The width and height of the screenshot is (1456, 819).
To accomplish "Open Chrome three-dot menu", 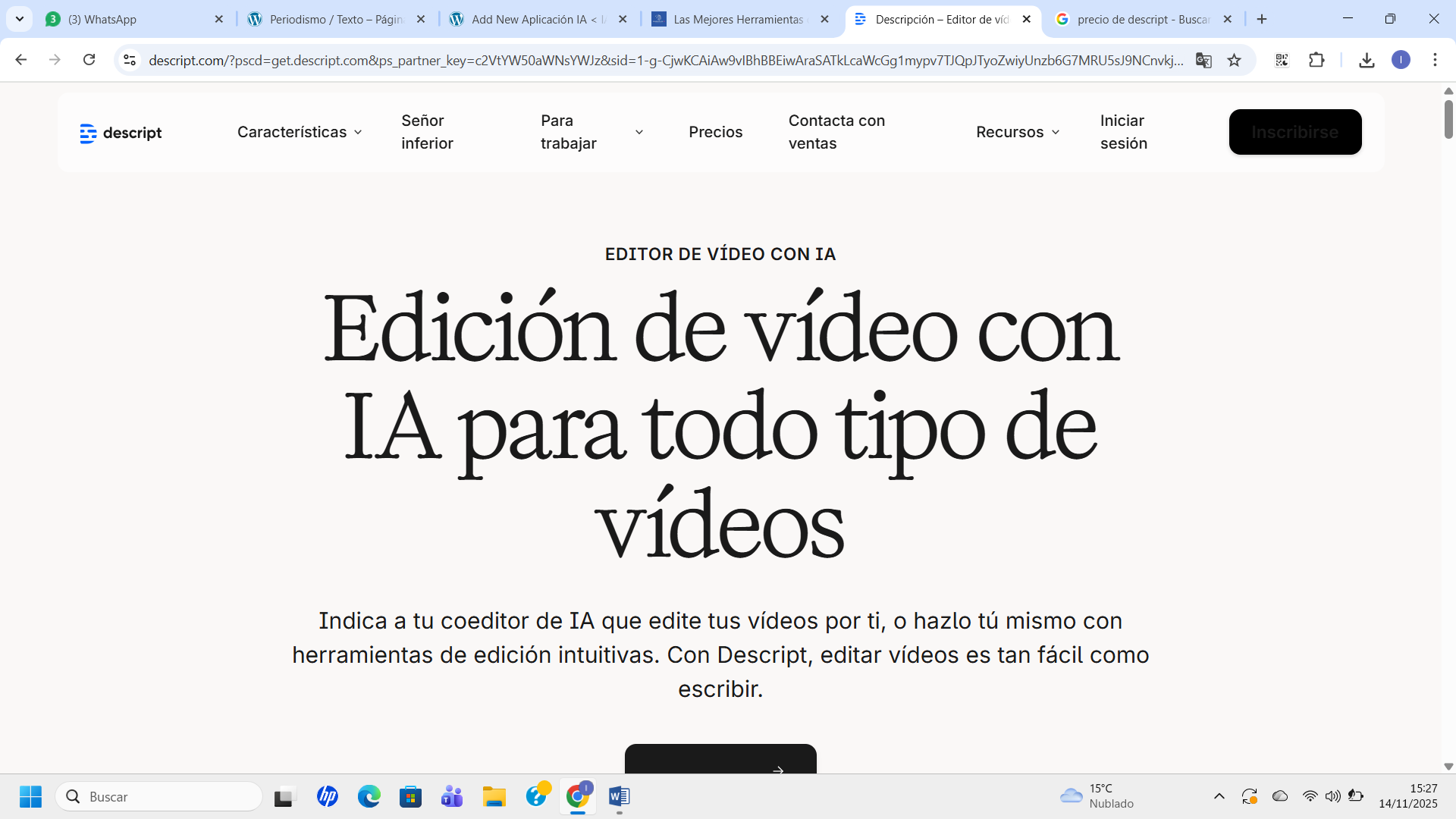I will click(1435, 60).
